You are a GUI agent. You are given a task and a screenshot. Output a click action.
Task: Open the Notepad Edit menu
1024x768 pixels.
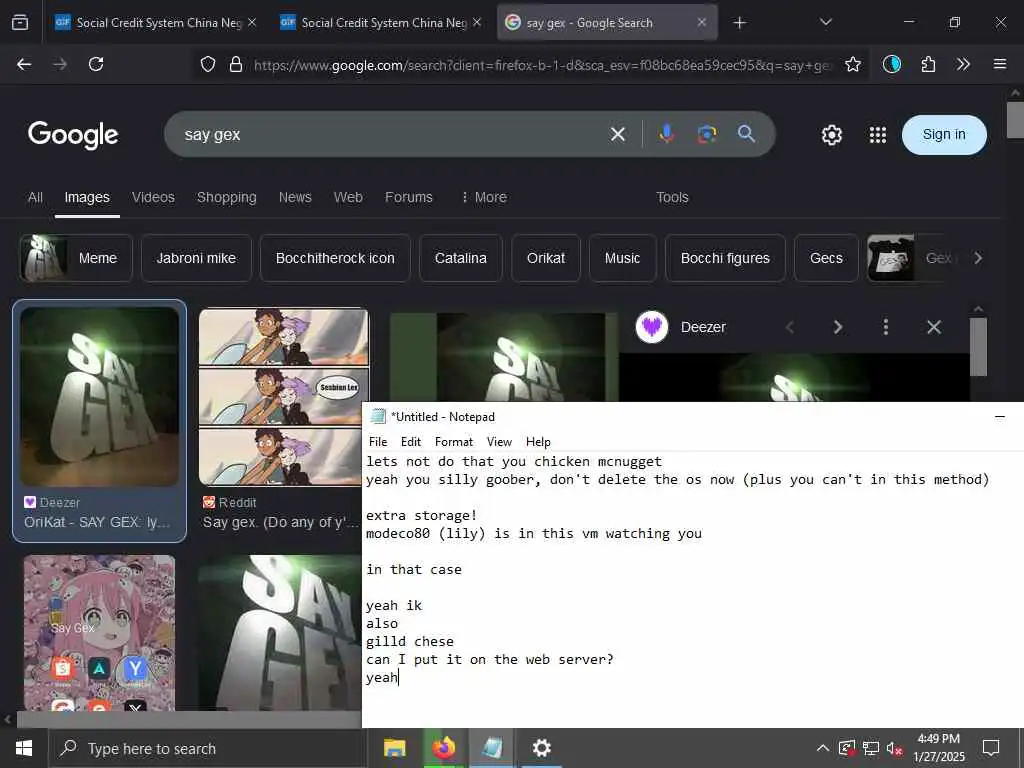[410, 442]
